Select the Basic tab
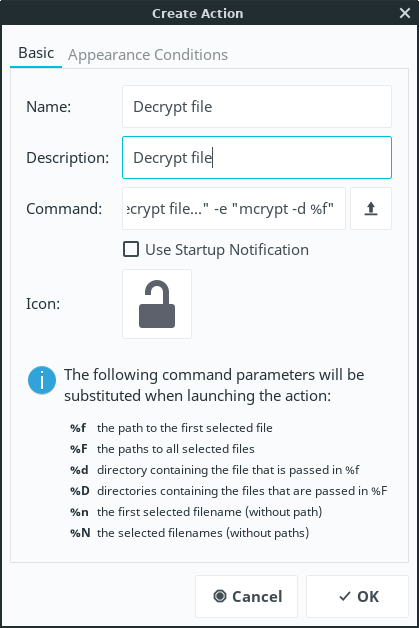Viewport: 419px width, 628px height. tap(36, 53)
